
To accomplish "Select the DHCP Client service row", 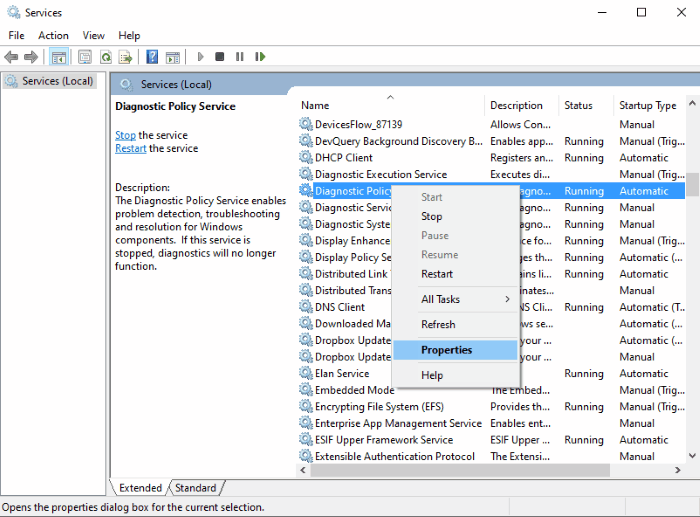I will 492,158.
